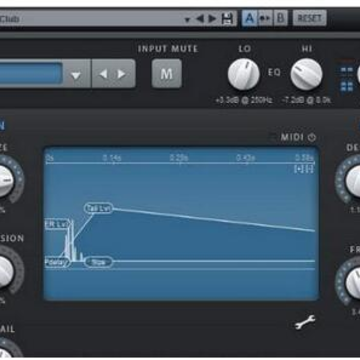
Task: Open the preset list dropdown arrow in top bar
Action: 187,20
